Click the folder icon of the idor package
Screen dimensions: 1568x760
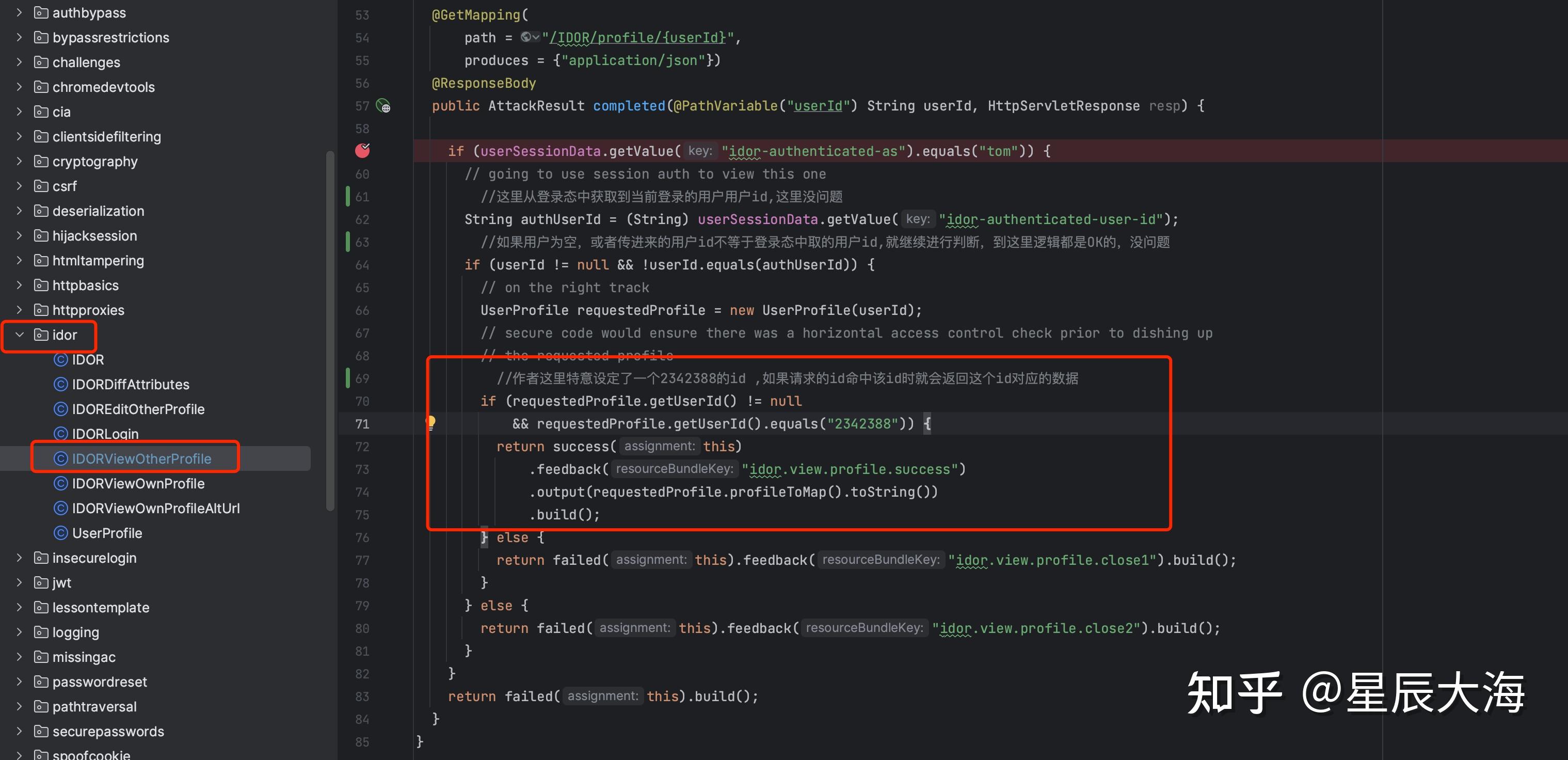pos(40,335)
